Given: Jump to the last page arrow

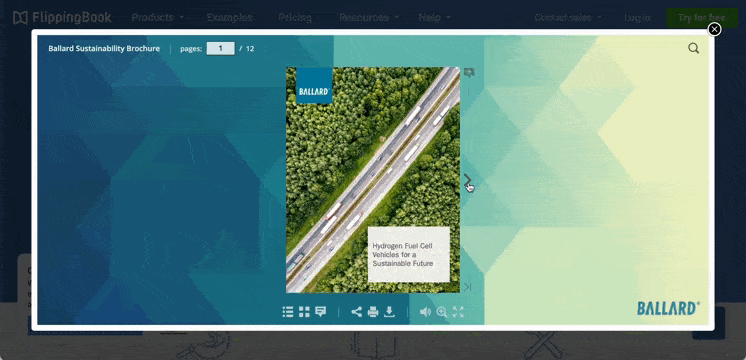Looking at the screenshot, I should point(468,286).
